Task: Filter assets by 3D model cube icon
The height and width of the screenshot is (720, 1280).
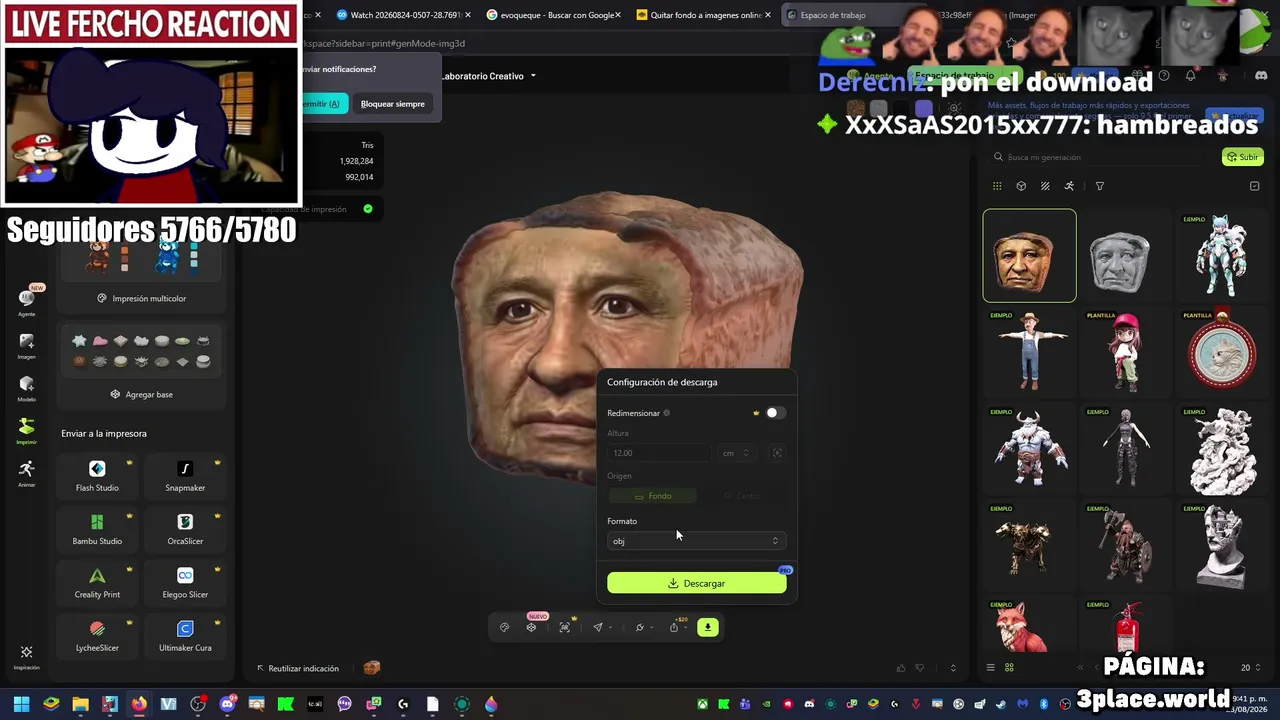Action: pyautogui.click(x=1021, y=186)
